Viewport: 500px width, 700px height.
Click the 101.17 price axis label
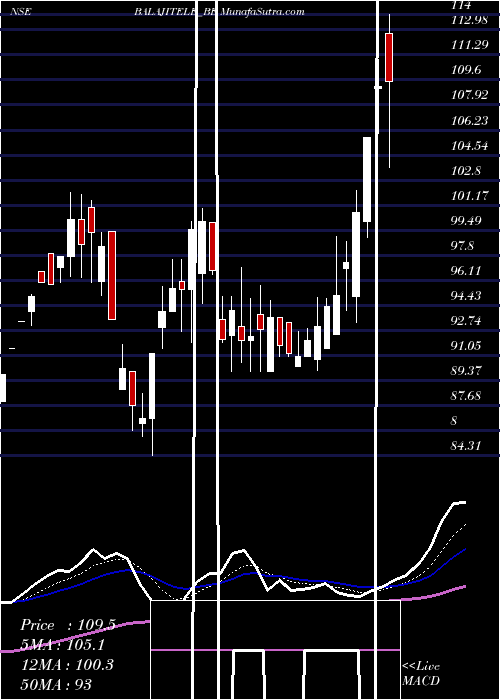pyautogui.click(x=469, y=196)
